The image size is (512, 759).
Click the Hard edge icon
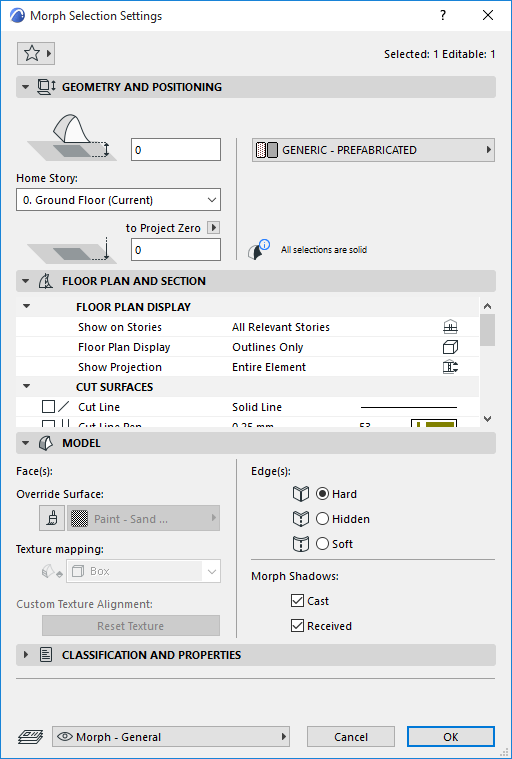(301, 494)
